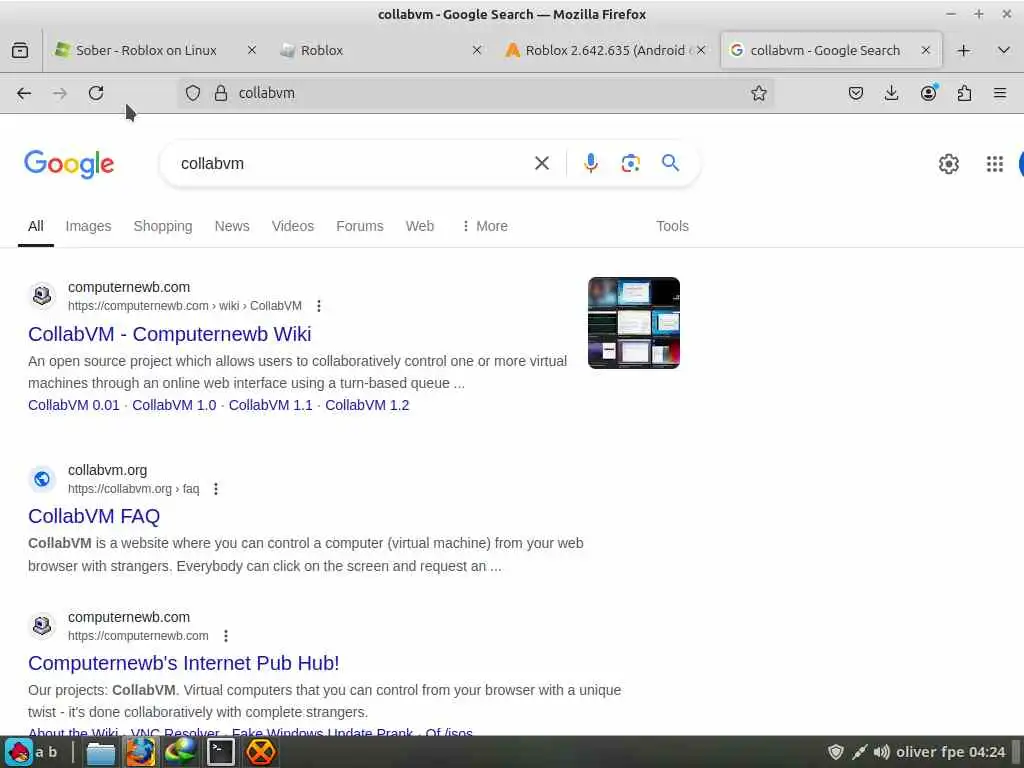Select the Videos search filter
The width and height of the screenshot is (1024, 768).
(293, 226)
